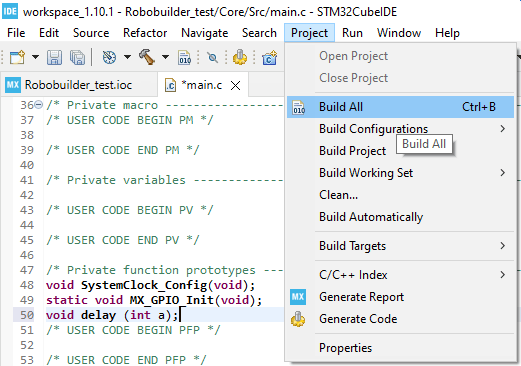Expand the Build Configurations submenu

[x=400, y=129]
